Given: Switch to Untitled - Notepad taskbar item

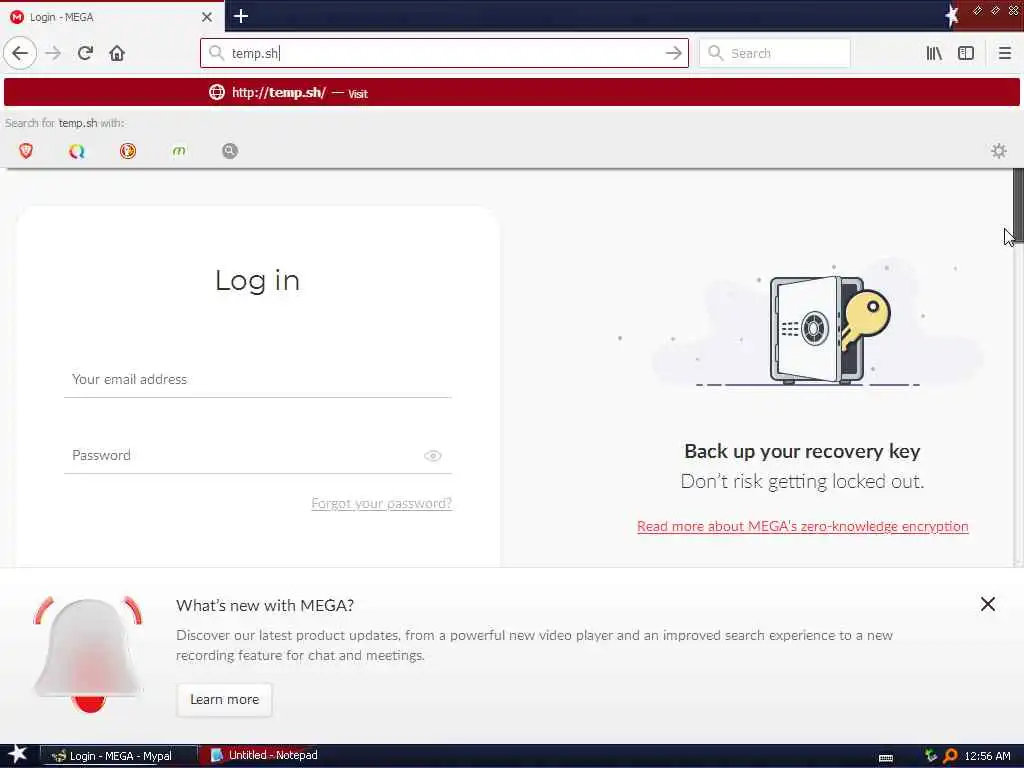Looking at the screenshot, I should click(264, 755).
